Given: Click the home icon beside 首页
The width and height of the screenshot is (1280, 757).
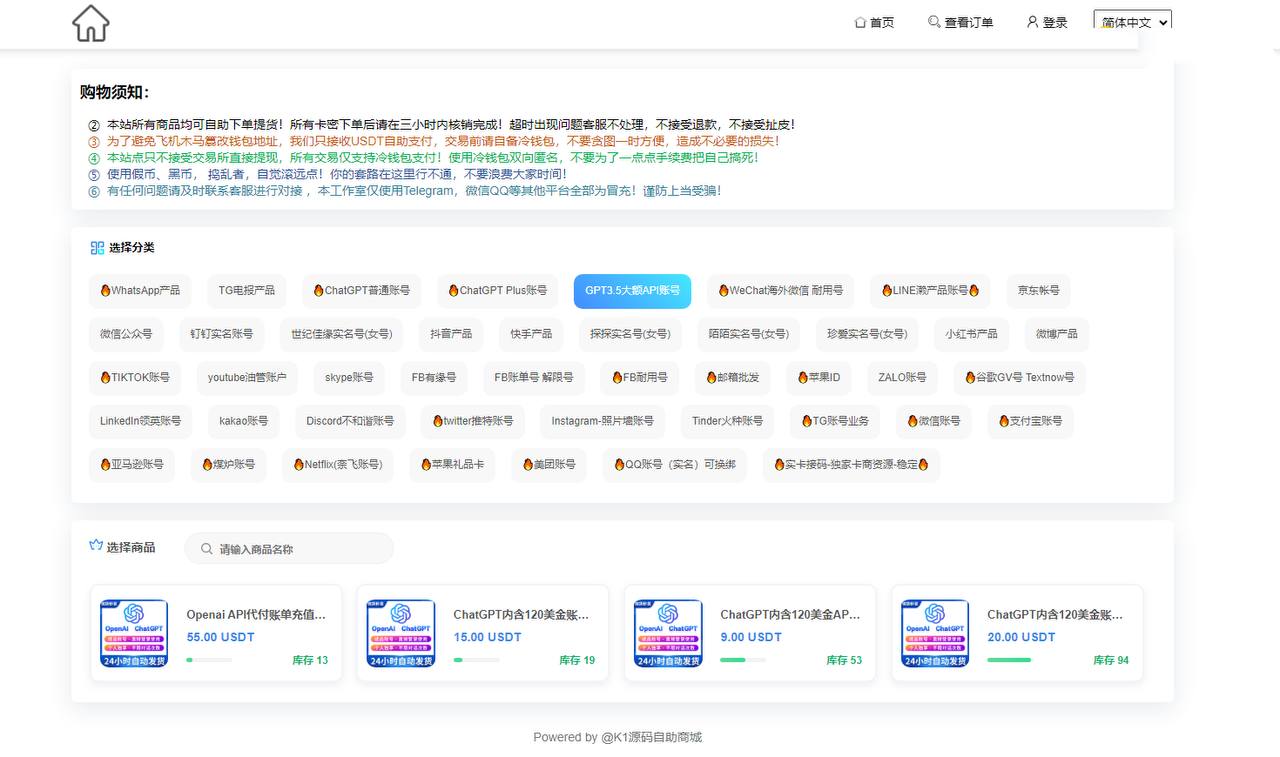Looking at the screenshot, I should click(x=860, y=22).
